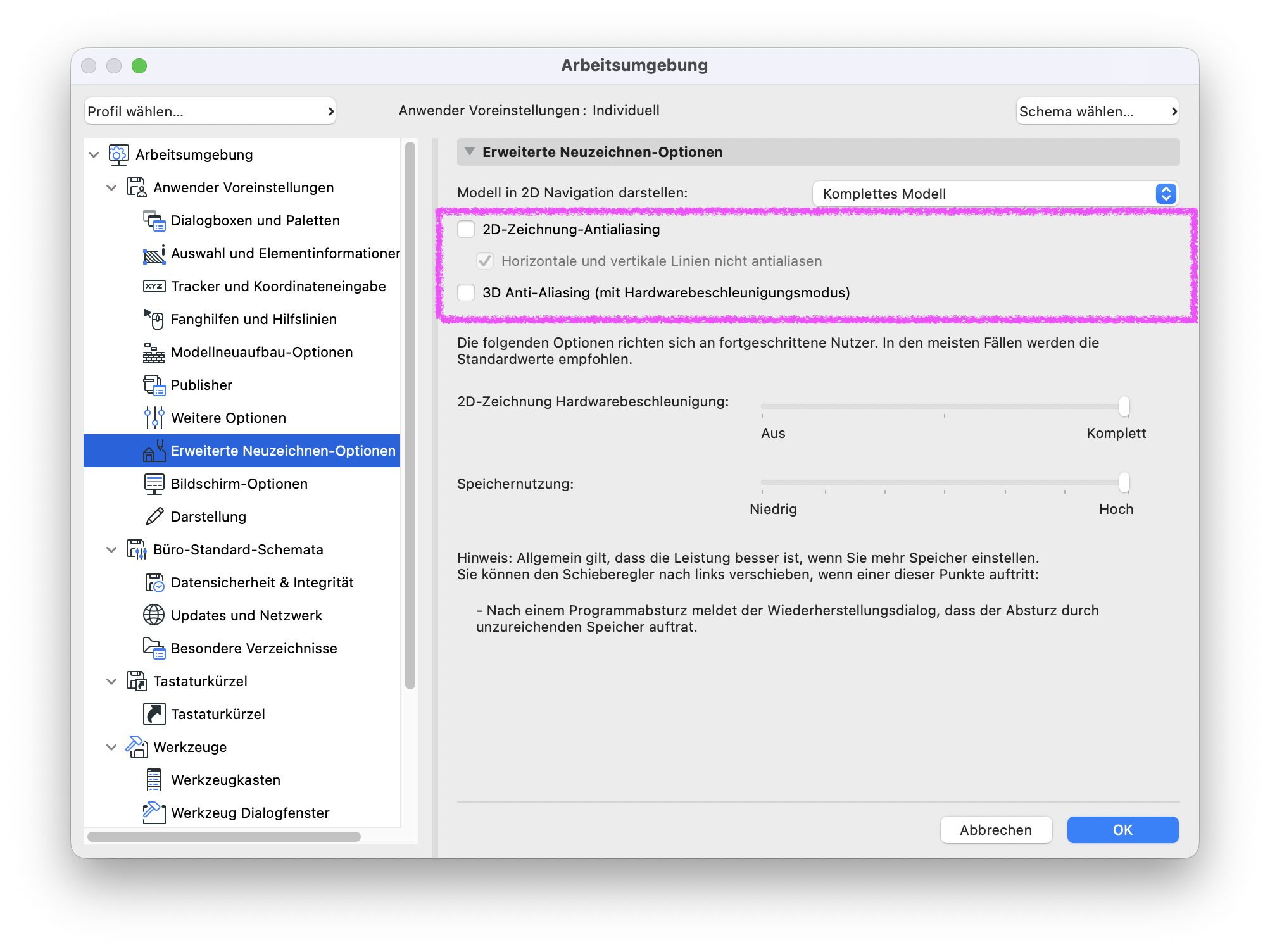Toggle Horizontale und vertikale Linien checkbox

coord(485,261)
